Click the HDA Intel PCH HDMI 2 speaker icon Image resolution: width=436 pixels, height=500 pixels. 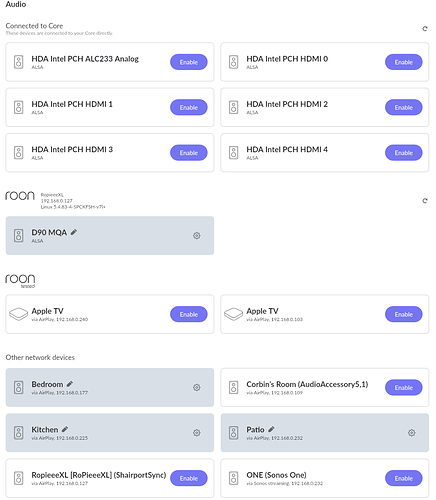(234, 107)
